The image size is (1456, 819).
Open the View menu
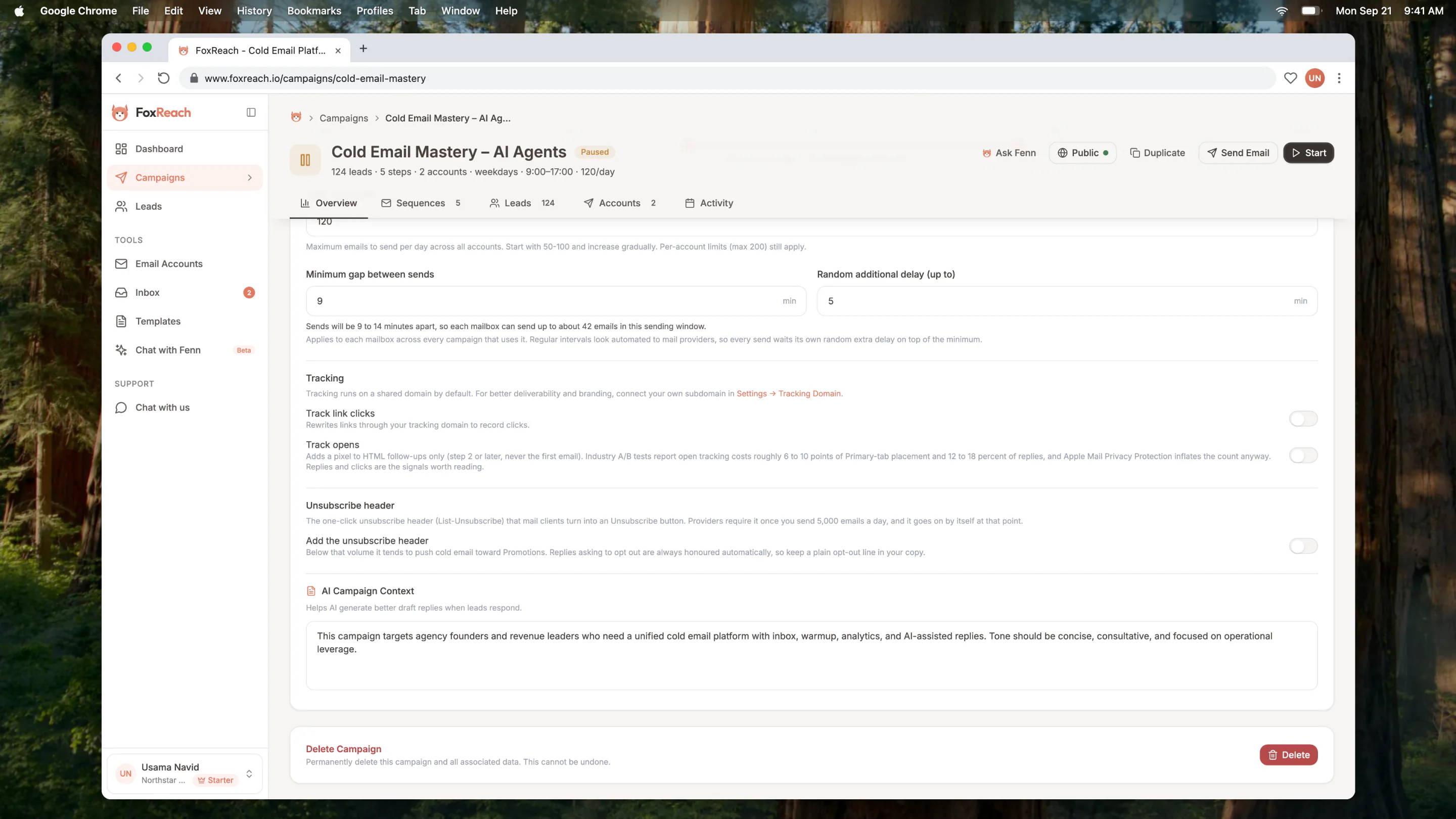coord(210,11)
